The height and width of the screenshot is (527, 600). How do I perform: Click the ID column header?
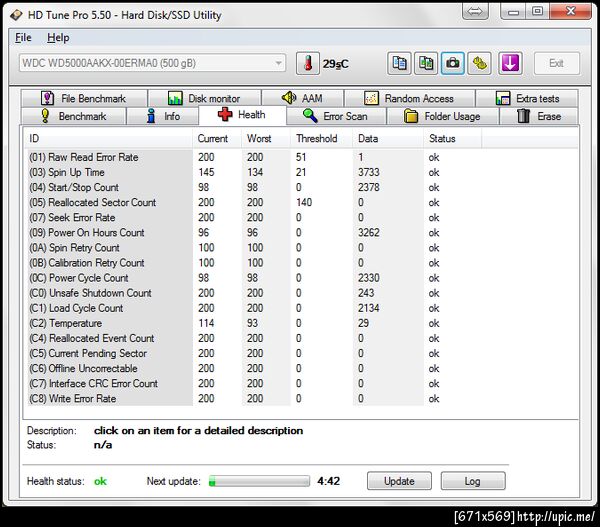coord(108,139)
